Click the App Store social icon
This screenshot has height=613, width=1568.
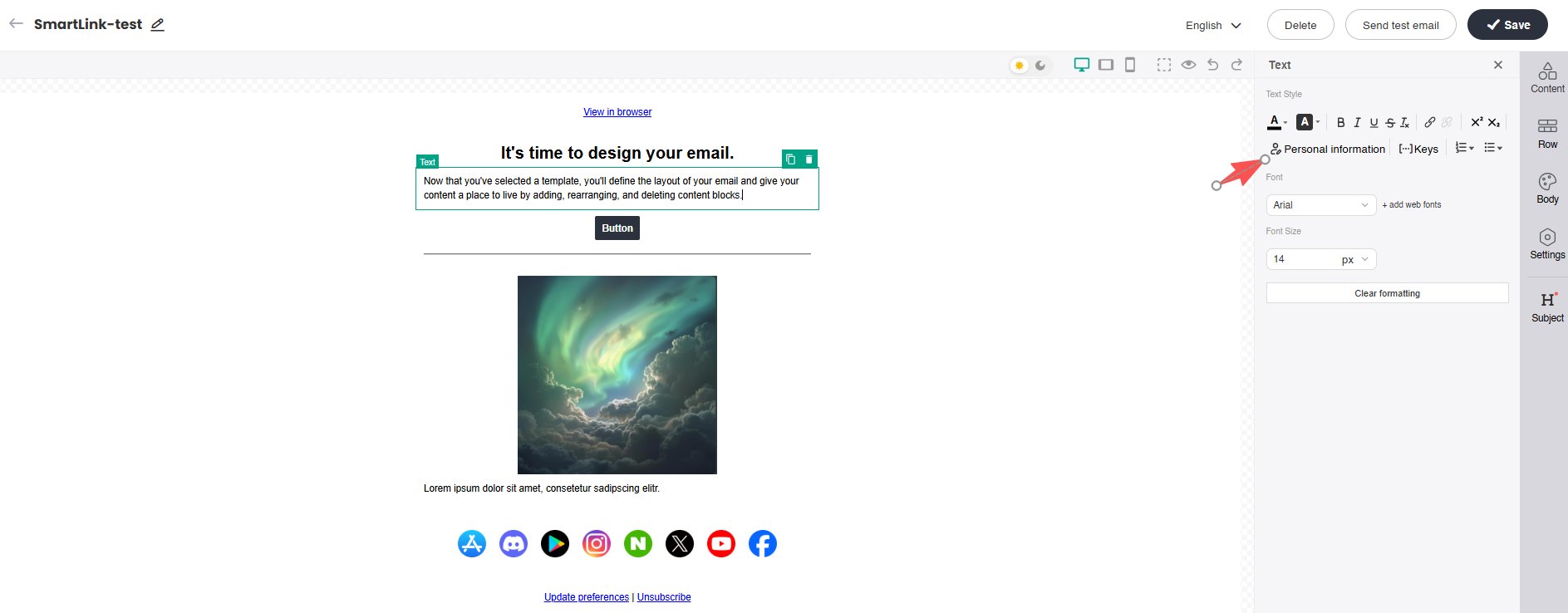coord(472,544)
